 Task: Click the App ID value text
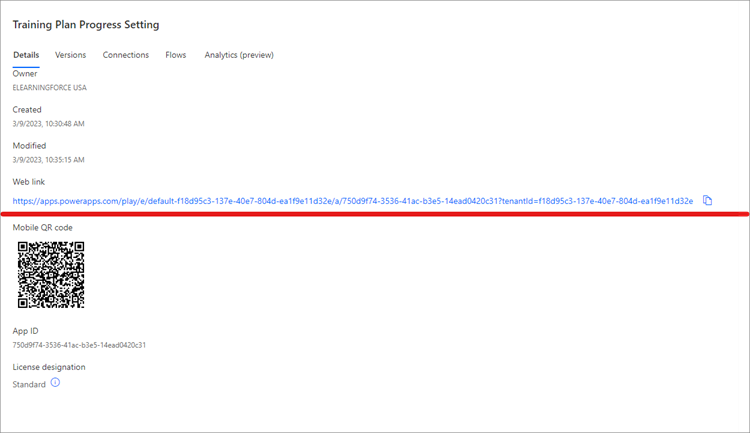[x=79, y=345]
